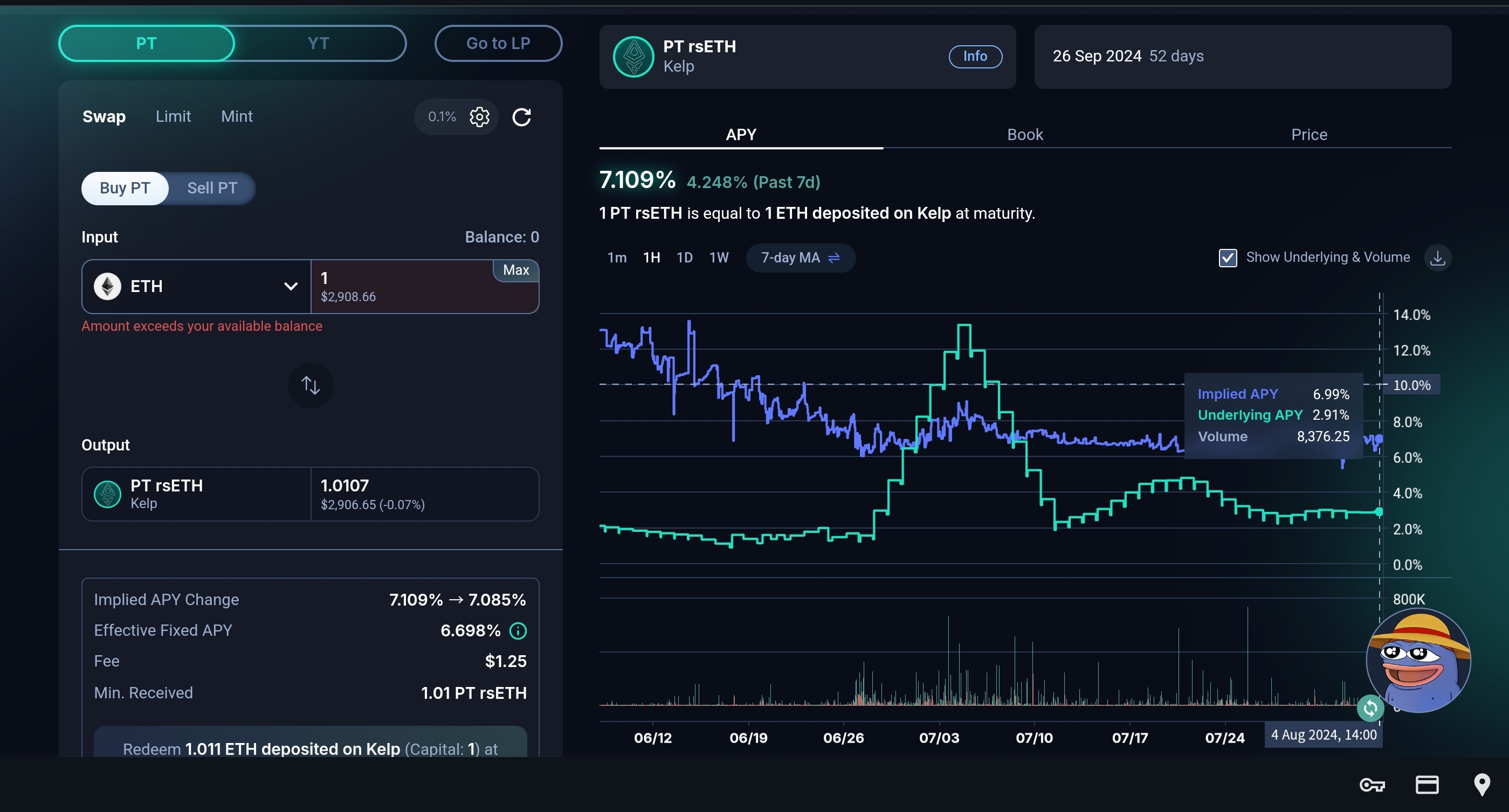This screenshot has height=812, width=1509.
Task: Select the 1D chart interval
Action: point(684,258)
